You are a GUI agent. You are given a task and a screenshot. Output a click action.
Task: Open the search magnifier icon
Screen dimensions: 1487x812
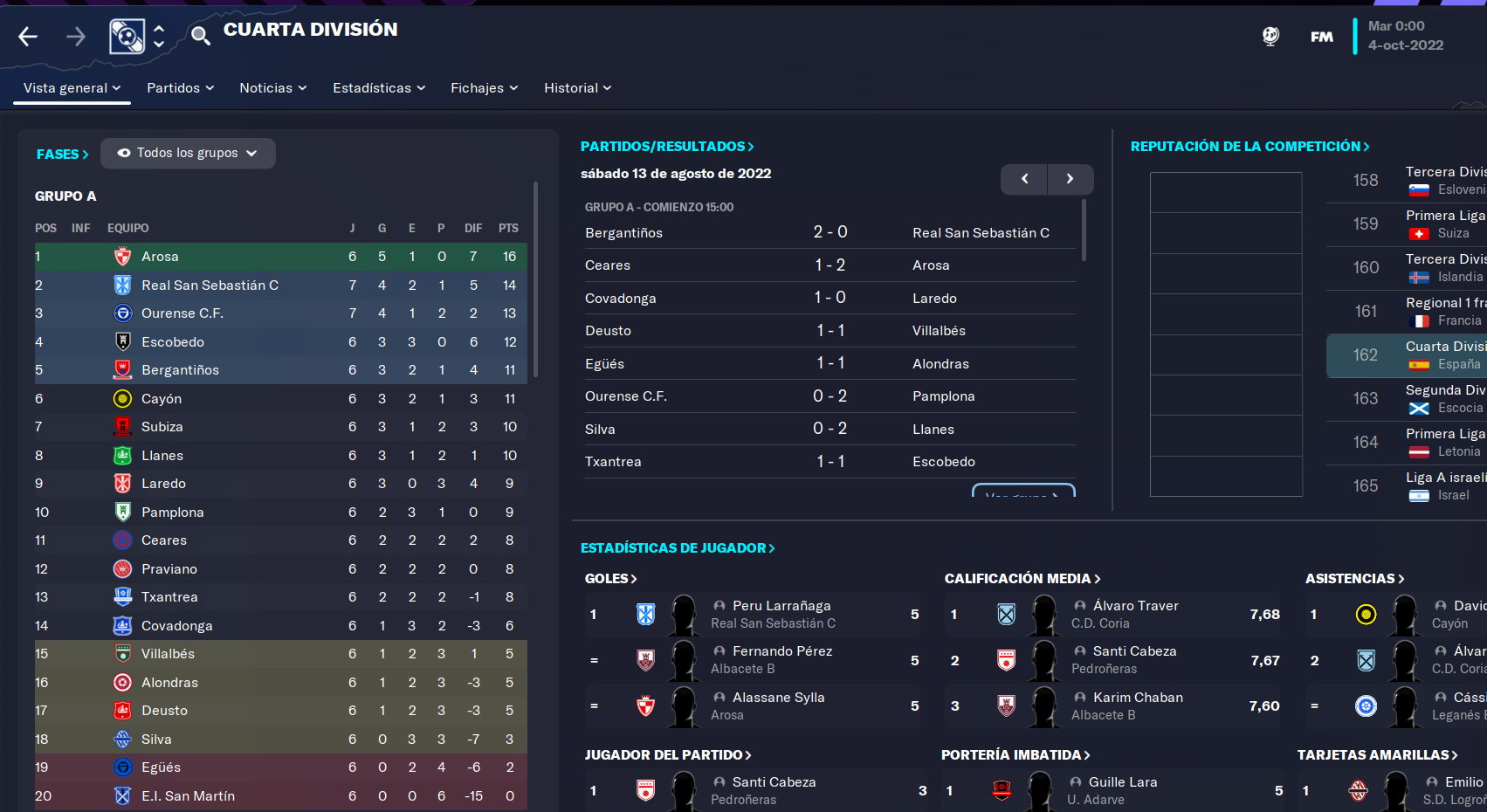pyautogui.click(x=201, y=36)
